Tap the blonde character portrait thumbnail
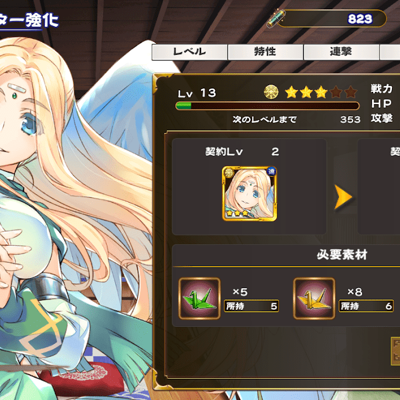The image size is (400, 400). pyautogui.click(x=249, y=194)
